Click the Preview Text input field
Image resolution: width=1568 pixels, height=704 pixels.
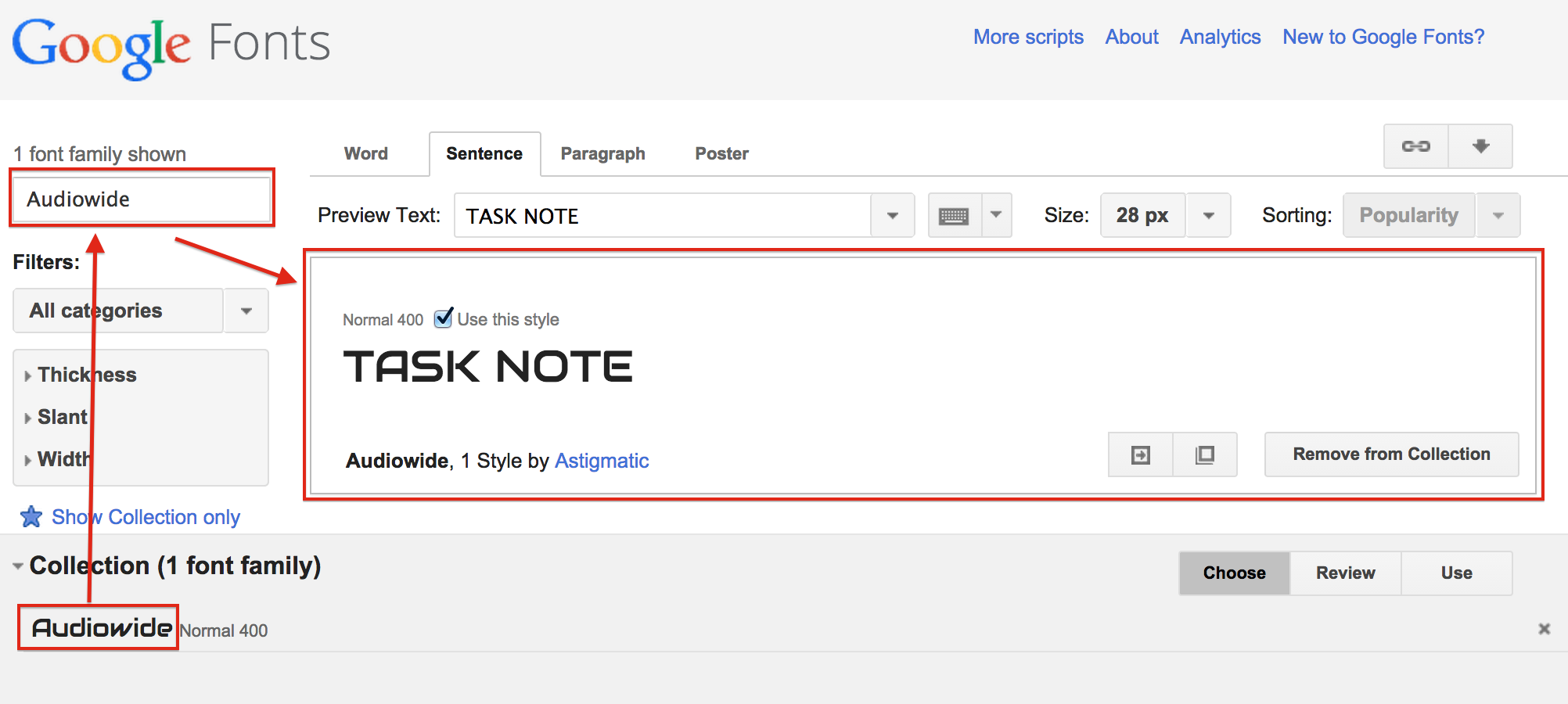pyautogui.click(x=663, y=216)
